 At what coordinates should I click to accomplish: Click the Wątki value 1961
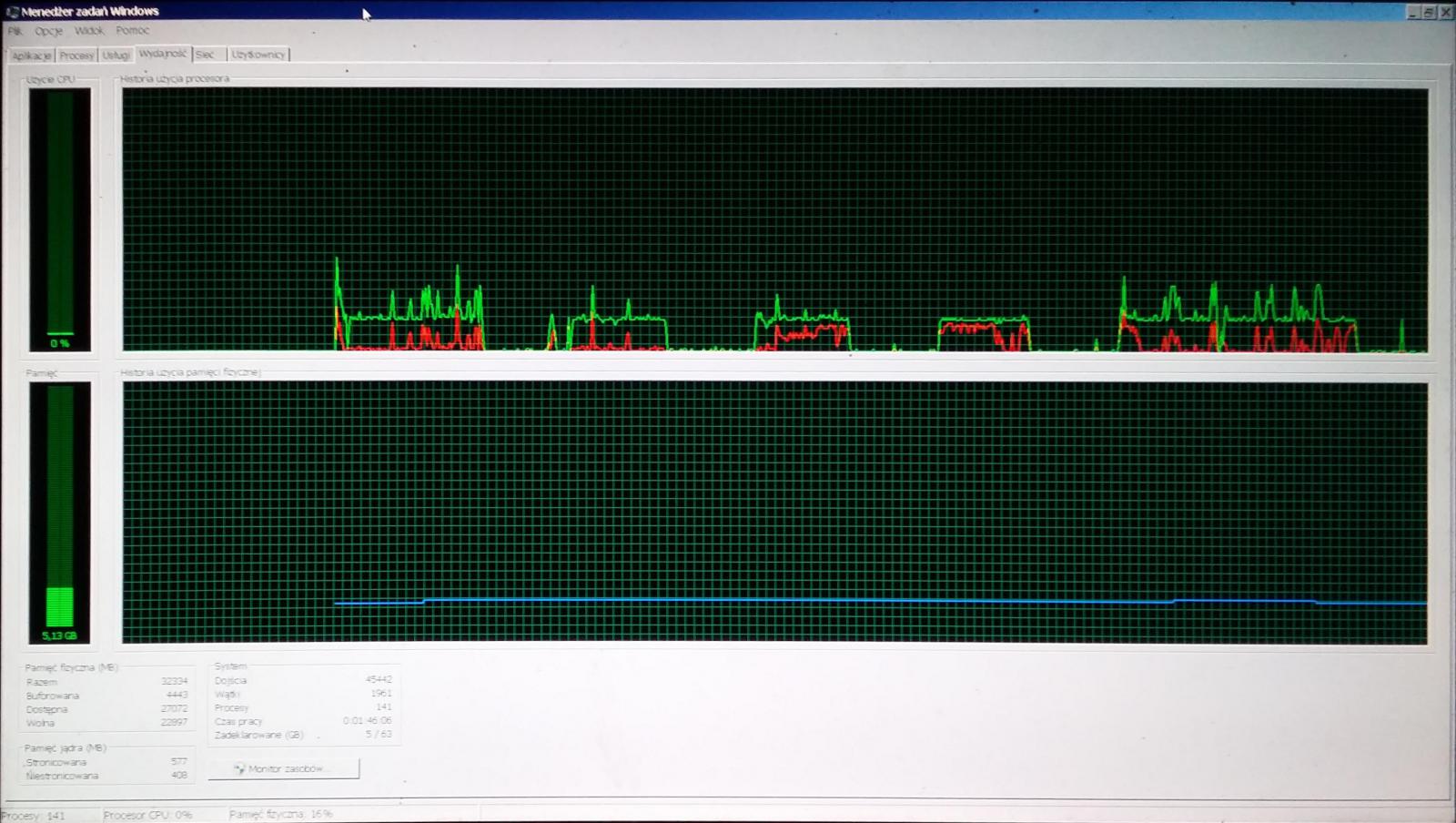[x=381, y=694]
